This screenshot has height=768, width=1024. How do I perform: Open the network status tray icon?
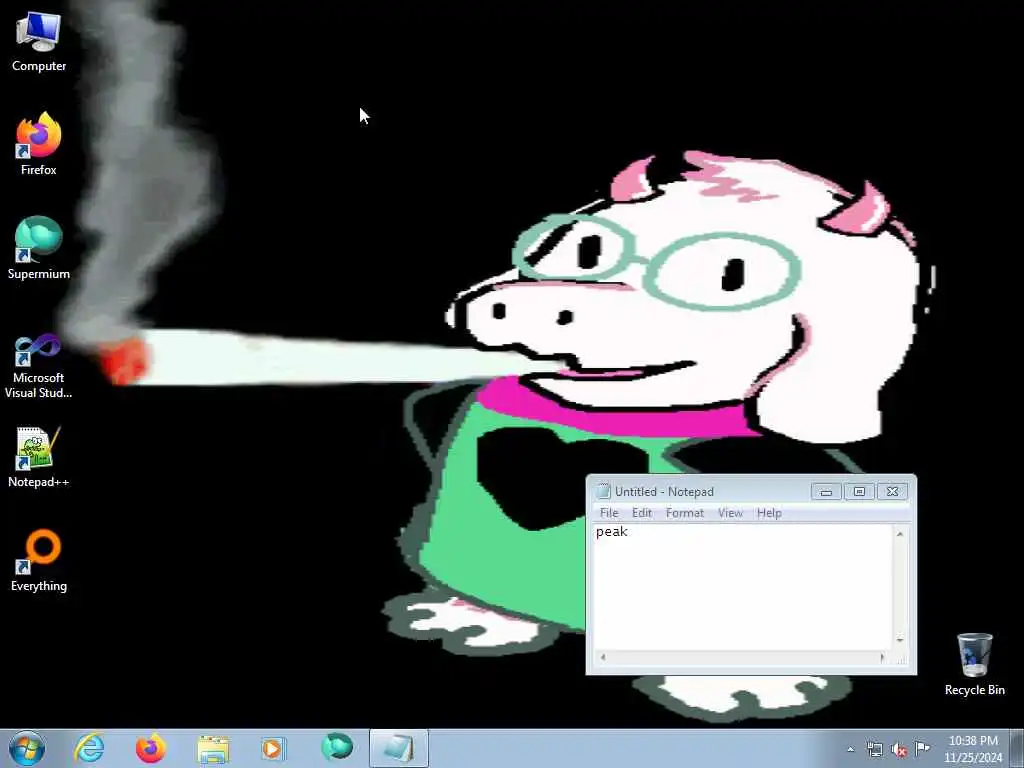[874, 750]
